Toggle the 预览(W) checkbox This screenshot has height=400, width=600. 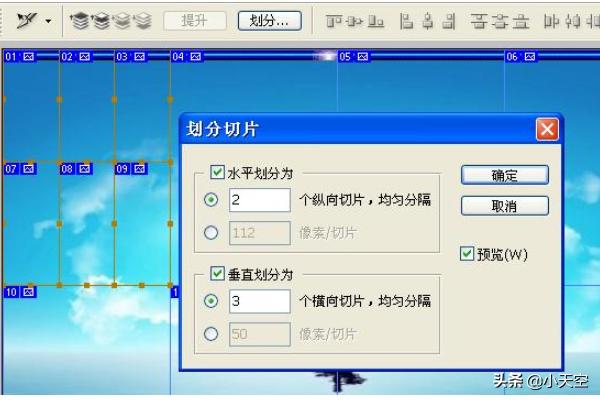point(466,254)
